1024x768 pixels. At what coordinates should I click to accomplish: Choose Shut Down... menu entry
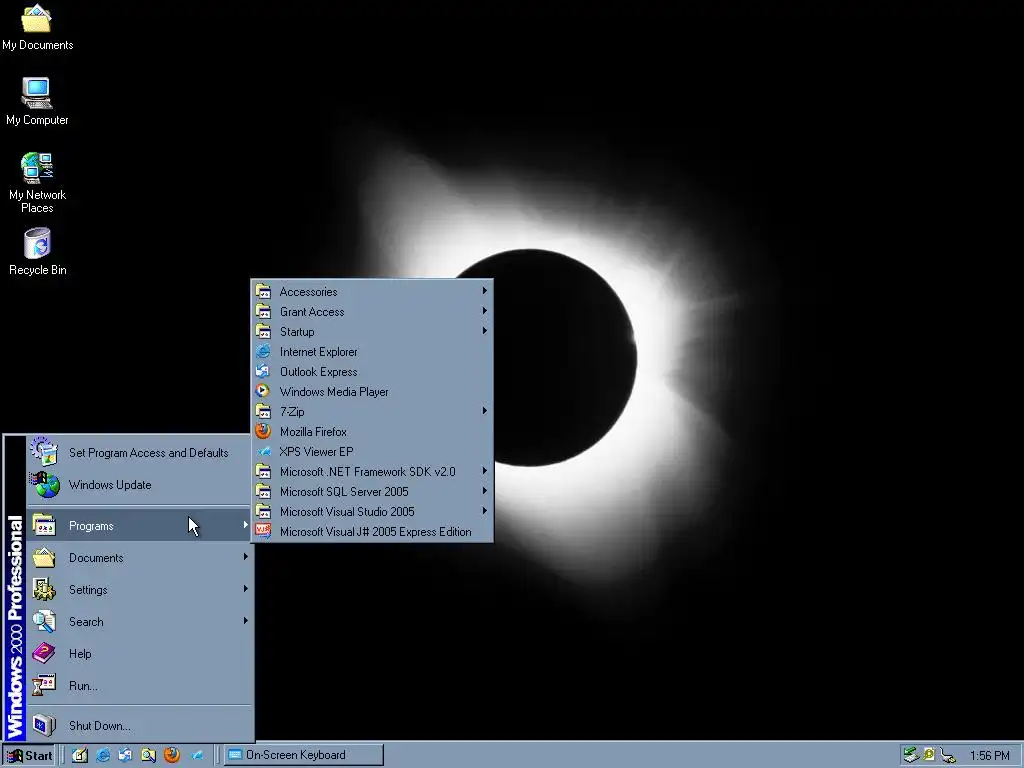[139, 725]
